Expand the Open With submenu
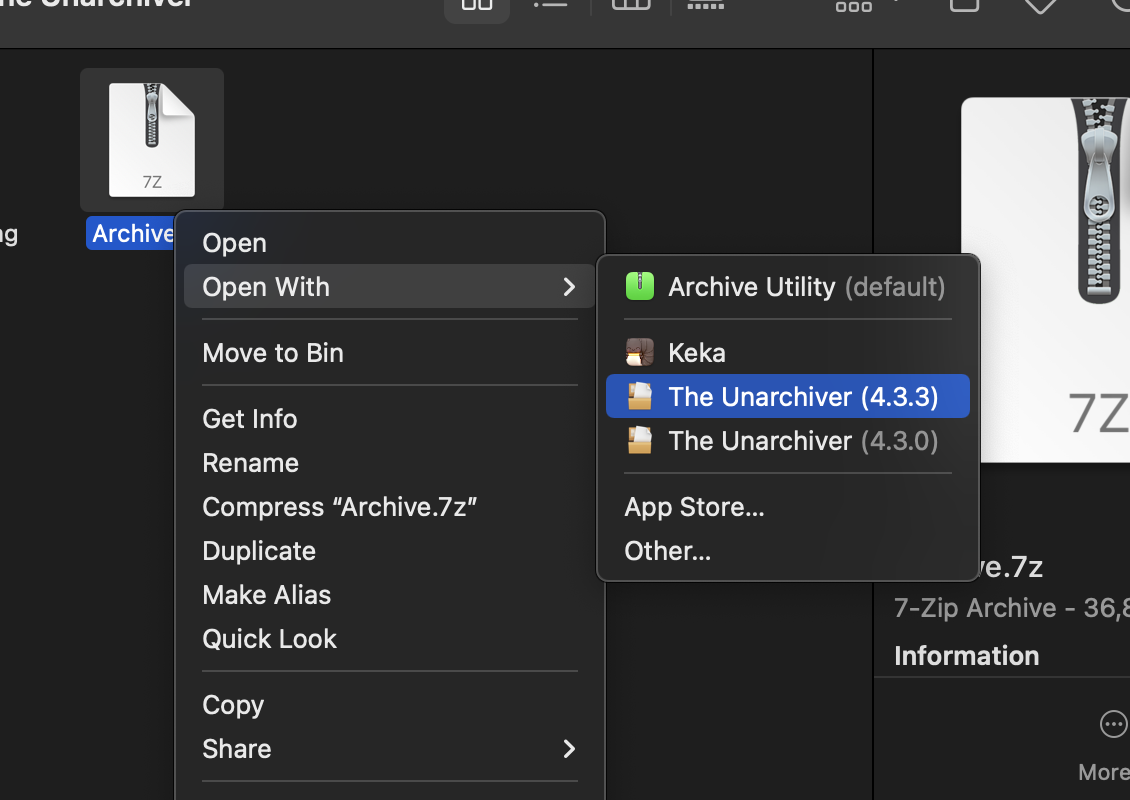Image resolution: width=1130 pixels, height=800 pixels. (x=389, y=287)
